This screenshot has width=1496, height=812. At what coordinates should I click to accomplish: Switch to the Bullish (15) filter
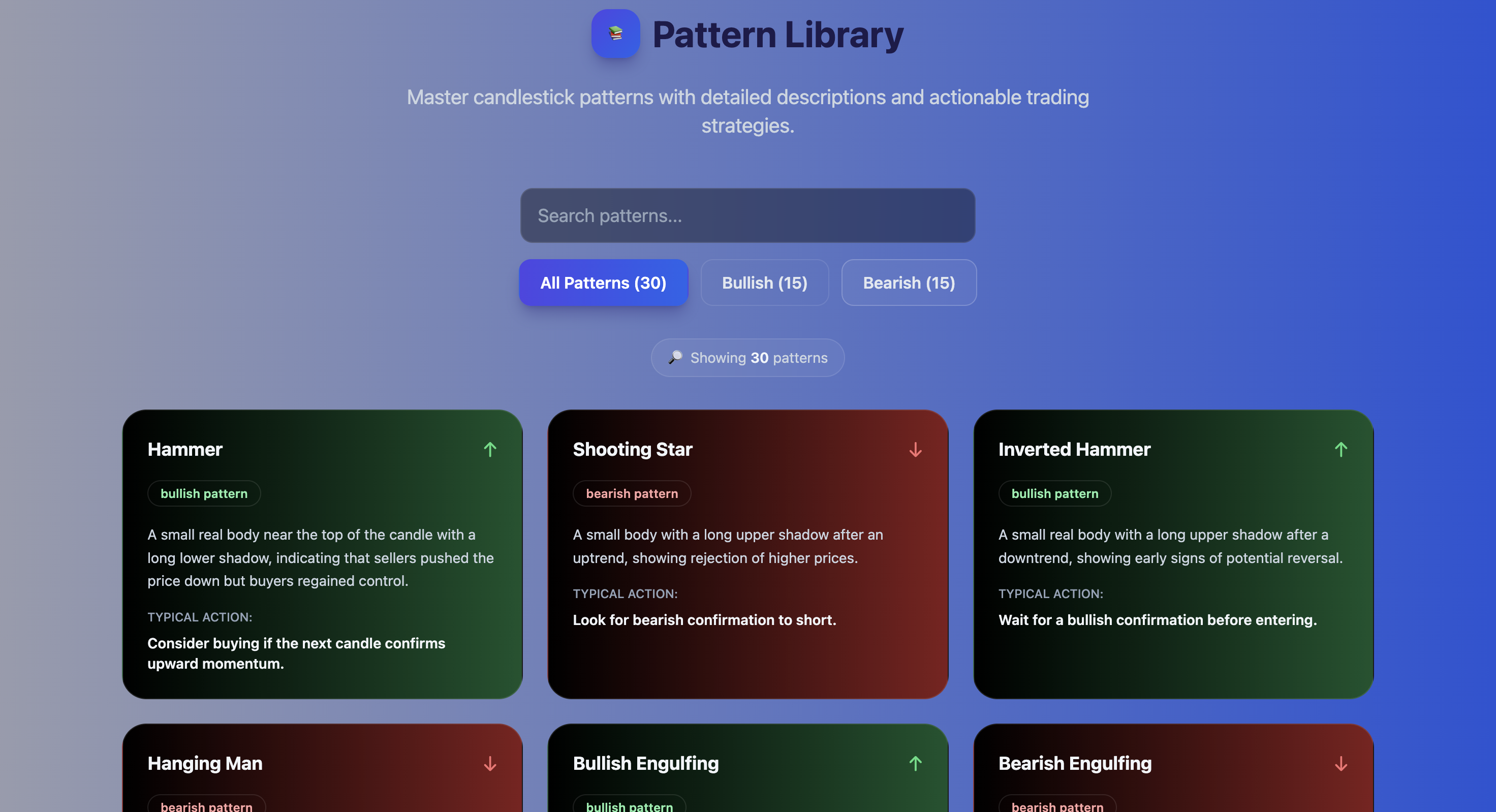point(764,283)
